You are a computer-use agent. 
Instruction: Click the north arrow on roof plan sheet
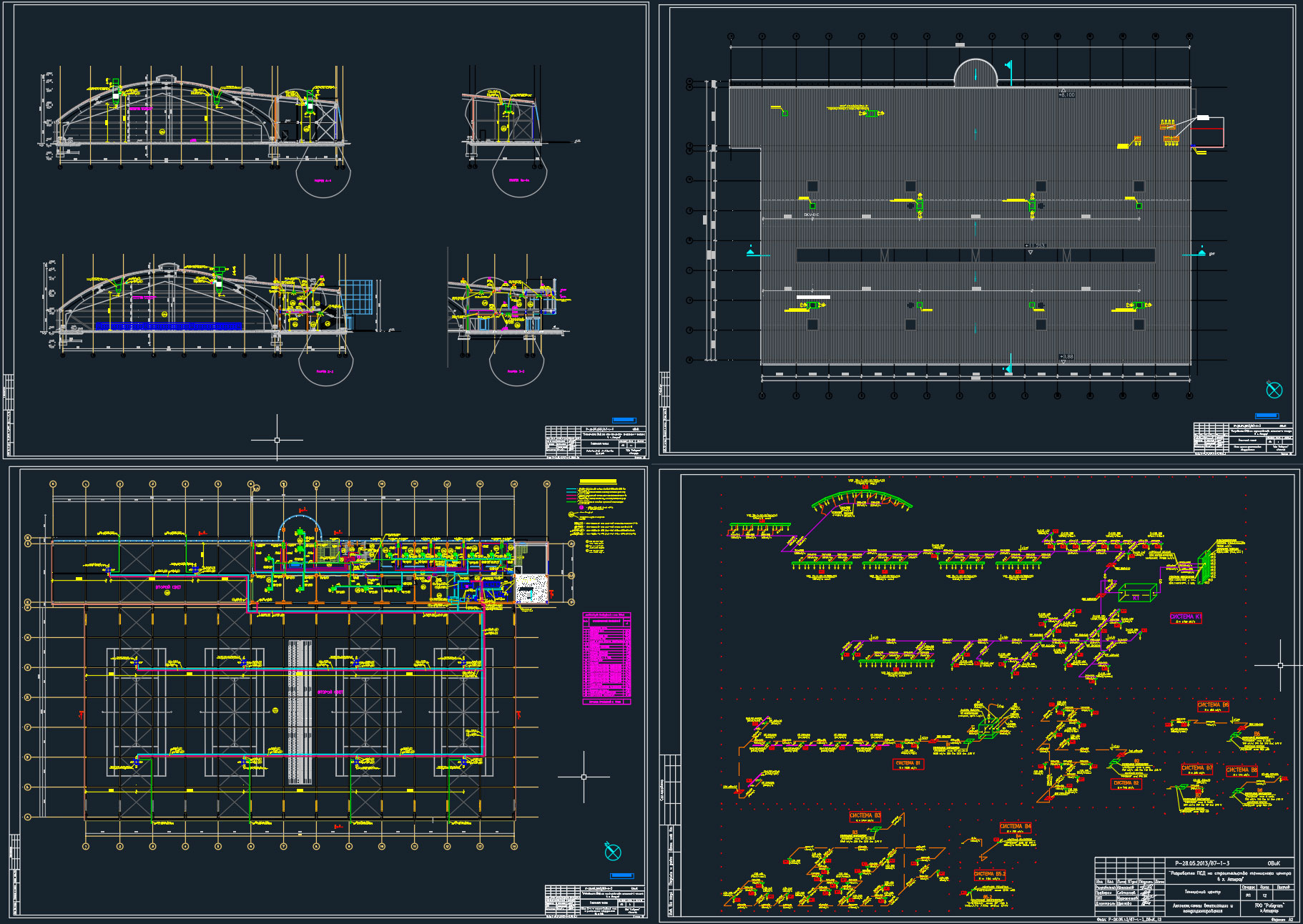tap(1274, 390)
